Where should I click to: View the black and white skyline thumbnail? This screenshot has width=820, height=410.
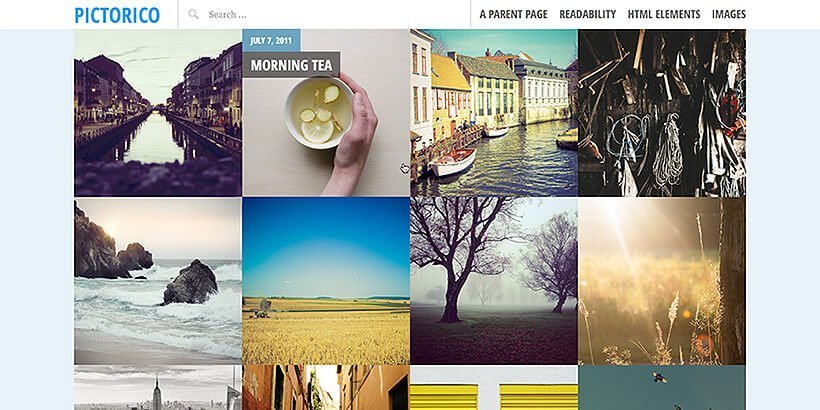pos(158,388)
